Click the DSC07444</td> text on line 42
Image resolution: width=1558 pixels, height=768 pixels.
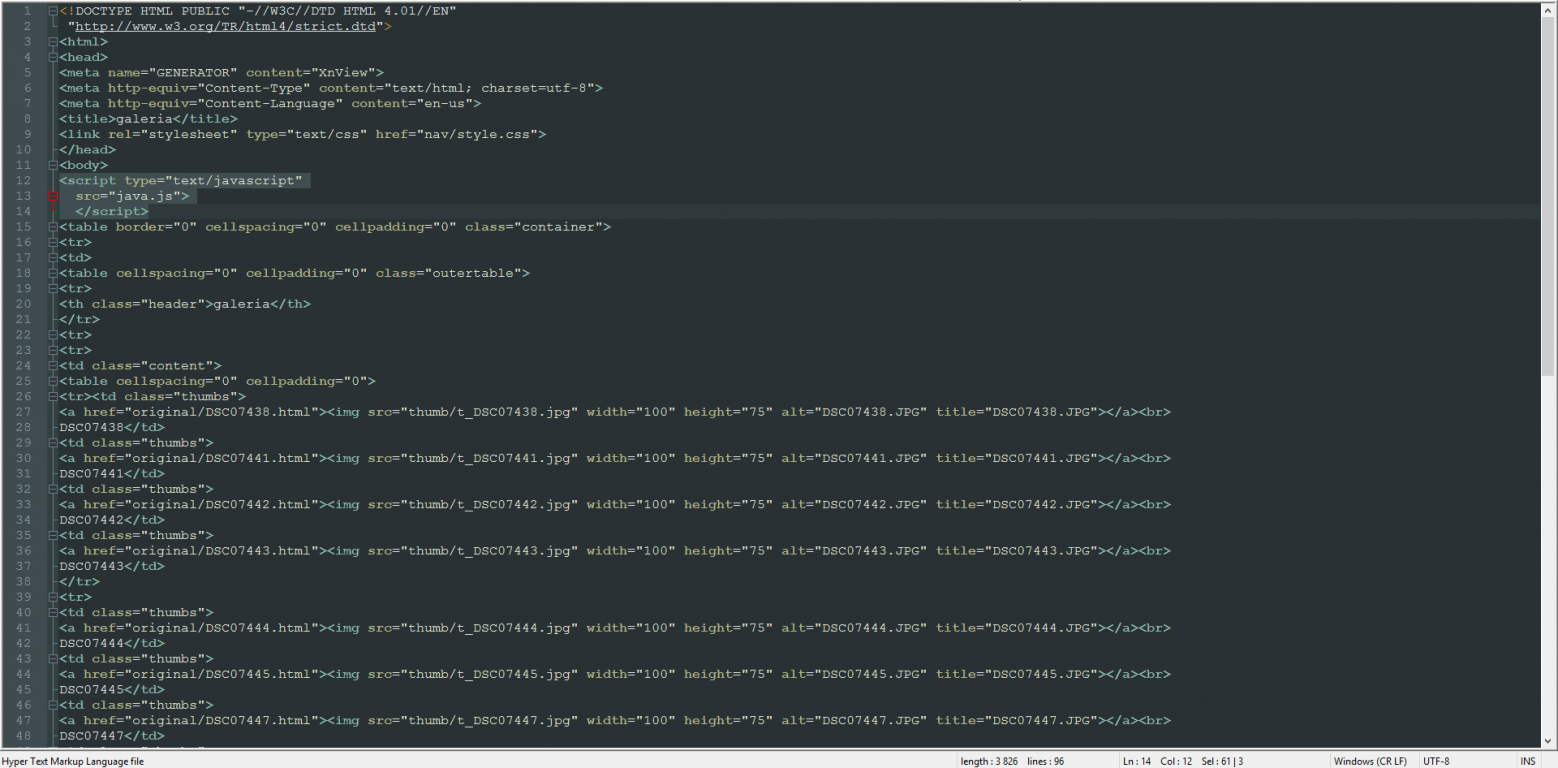(x=112, y=643)
